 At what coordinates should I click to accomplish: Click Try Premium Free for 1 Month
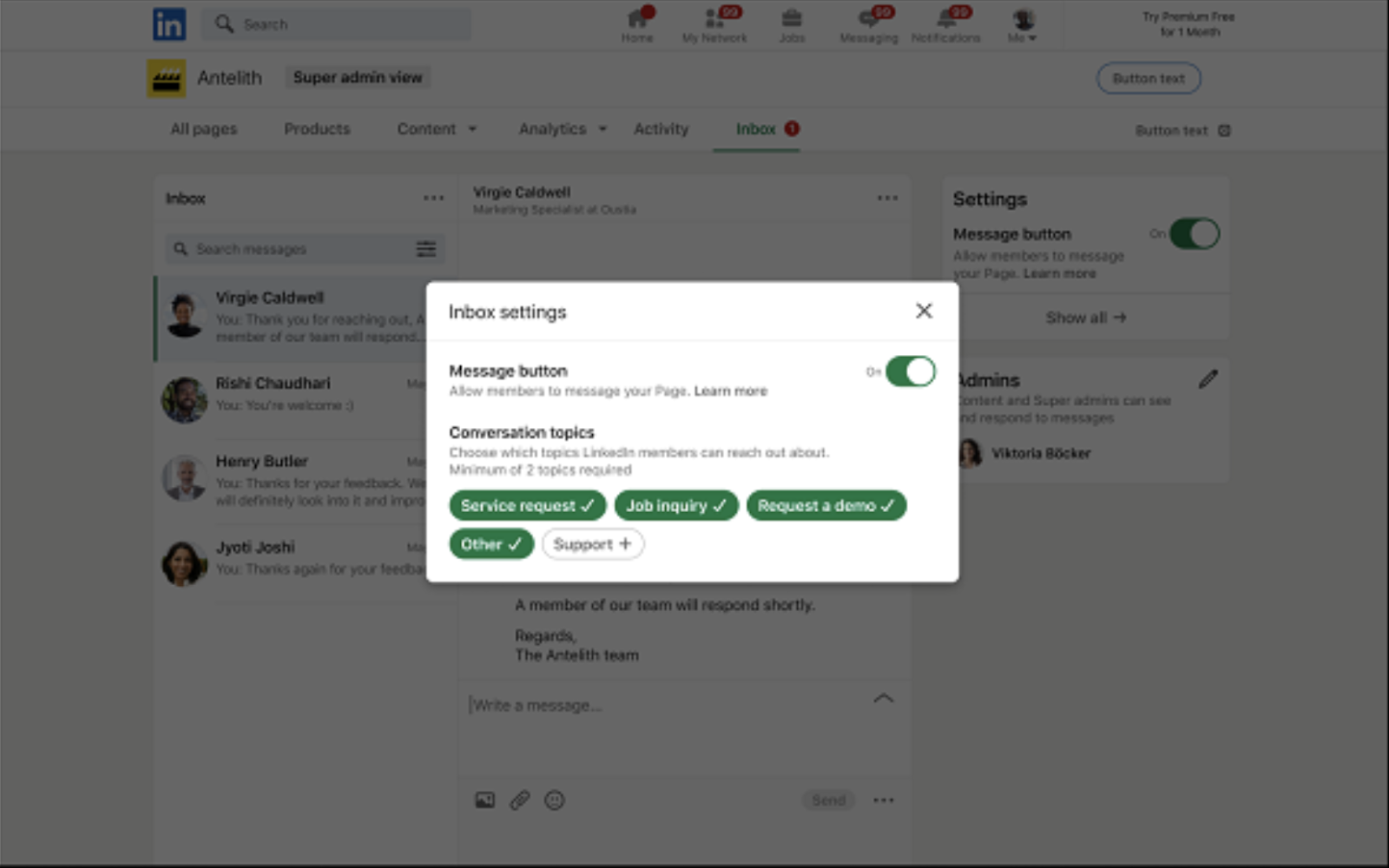click(1188, 24)
